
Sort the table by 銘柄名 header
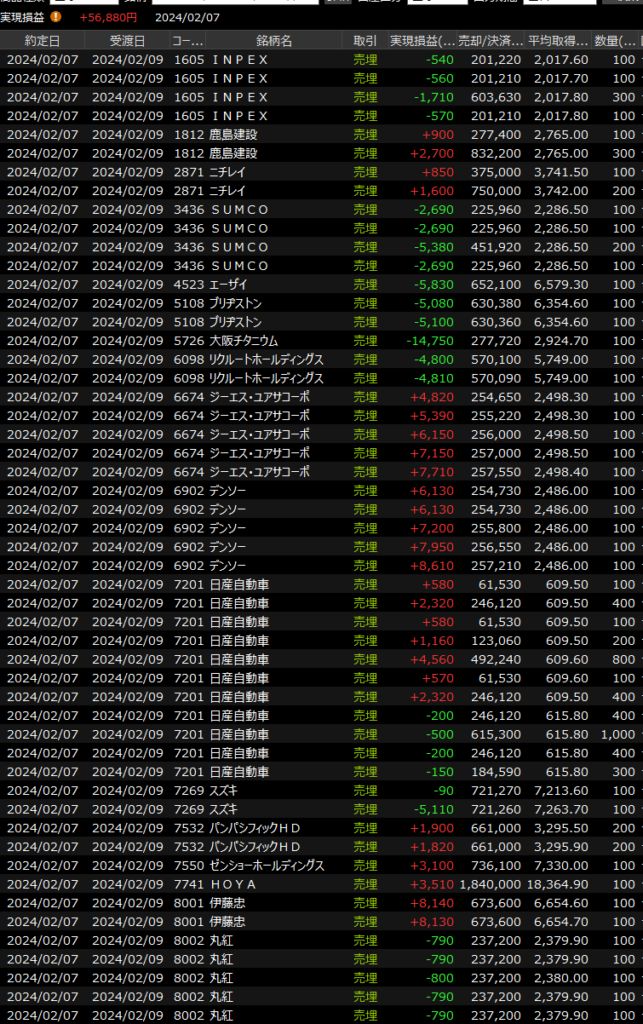(274, 41)
